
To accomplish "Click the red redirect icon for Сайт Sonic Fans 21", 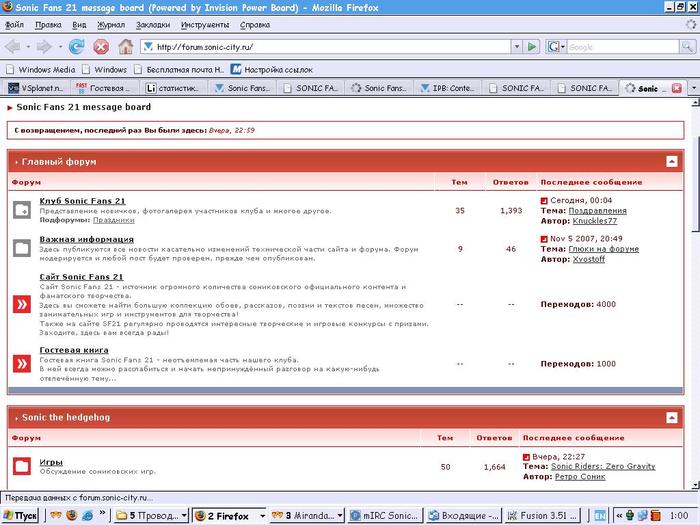I will point(22,304).
